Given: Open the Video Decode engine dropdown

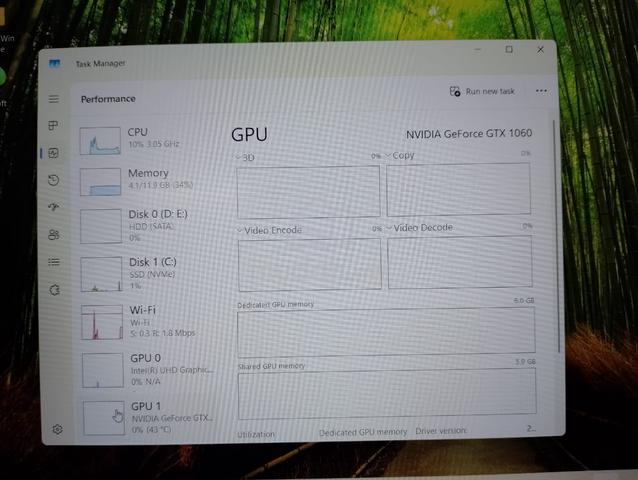Looking at the screenshot, I should point(420,227).
